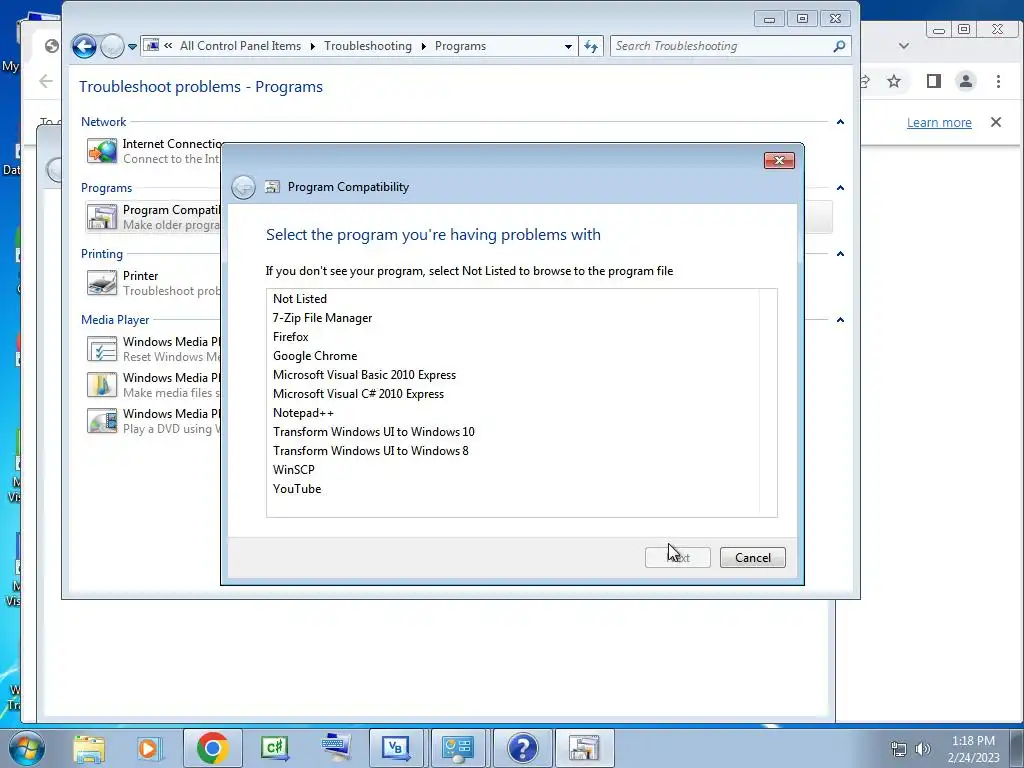Click All Control Panel Items breadcrumb
The height and width of the screenshot is (768, 1024).
(240, 46)
